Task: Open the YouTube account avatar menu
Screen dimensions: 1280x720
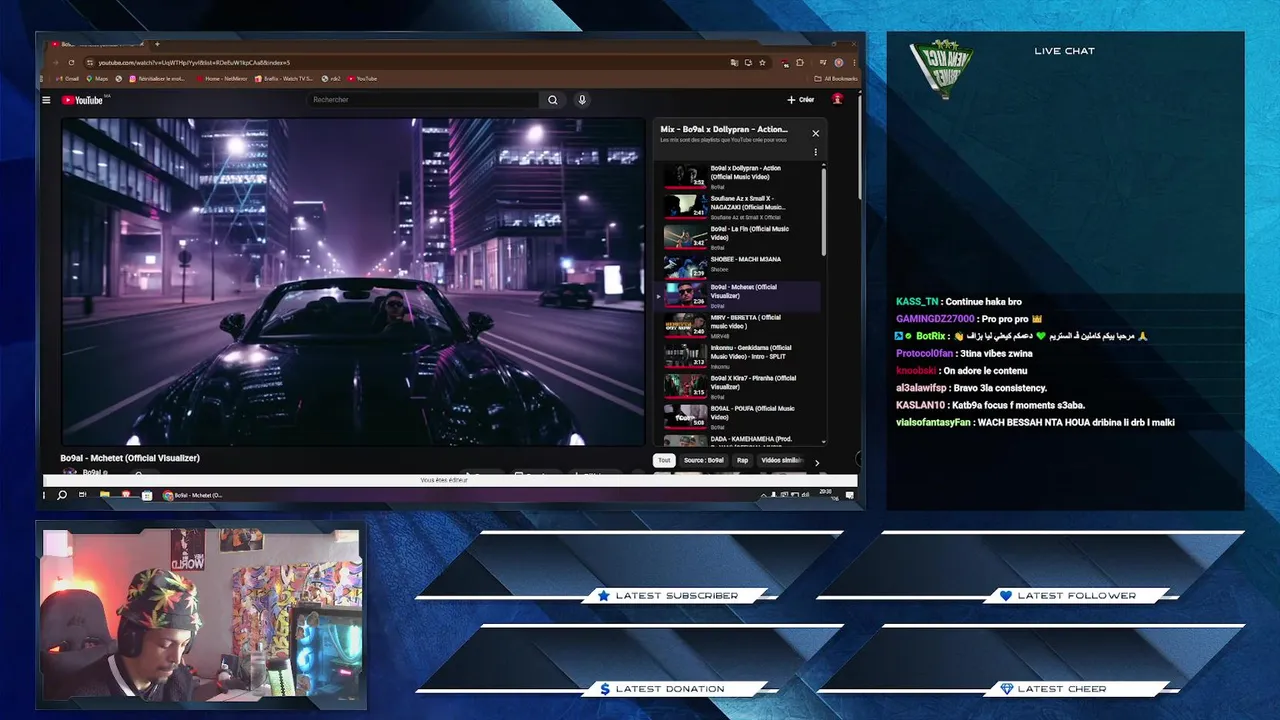Action: click(x=838, y=99)
